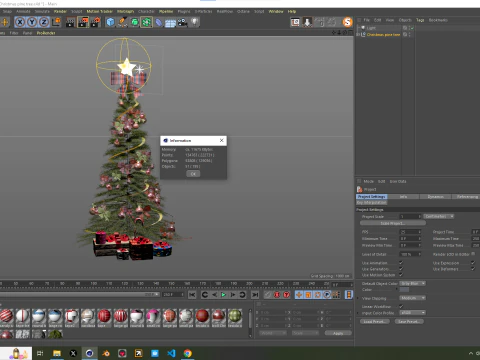Open the purple deformer icon
480x360 pixels.
(159, 22)
